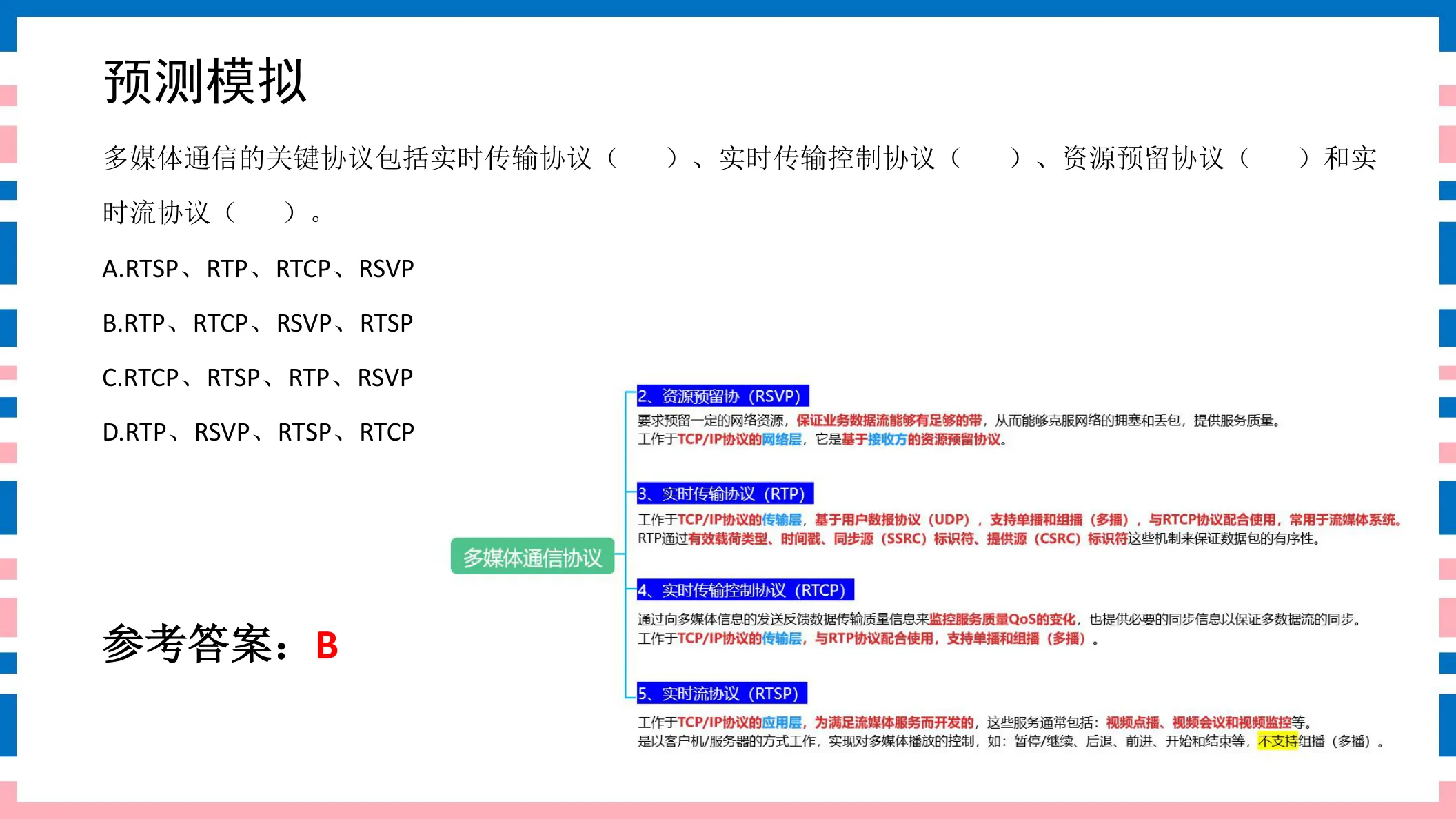Screen dimensions: 1456x819
Task: Select option D.RTP、RSVP、RTSP、RTCP
Action: tap(259, 432)
